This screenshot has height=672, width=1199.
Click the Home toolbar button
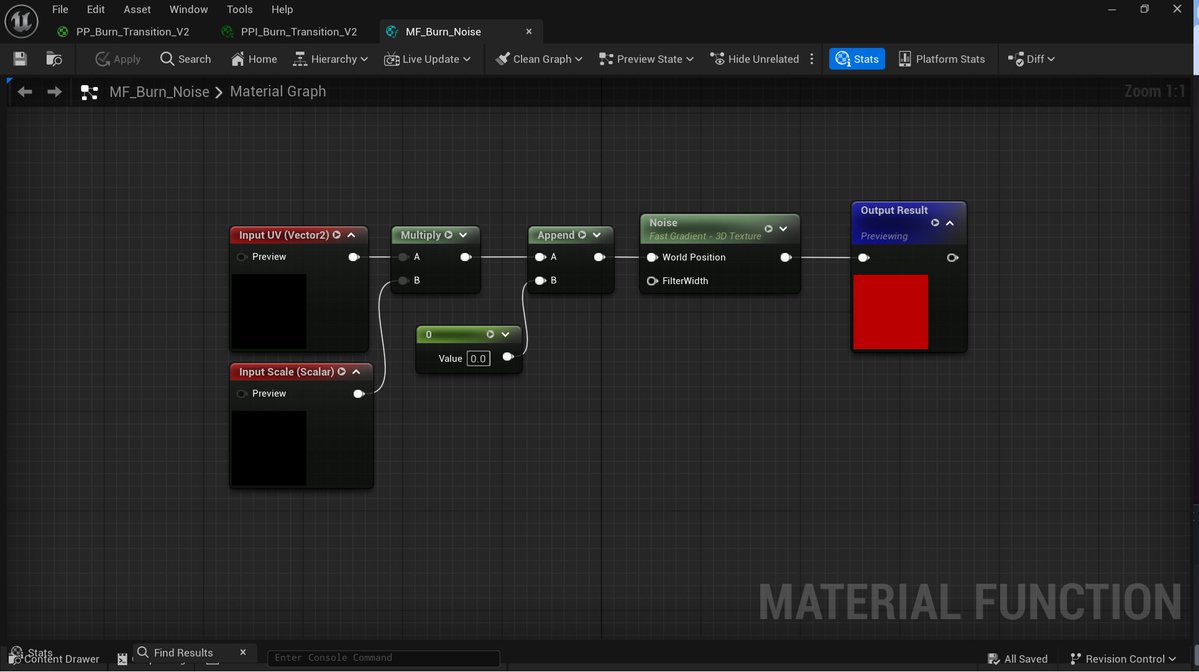[254, 59]
